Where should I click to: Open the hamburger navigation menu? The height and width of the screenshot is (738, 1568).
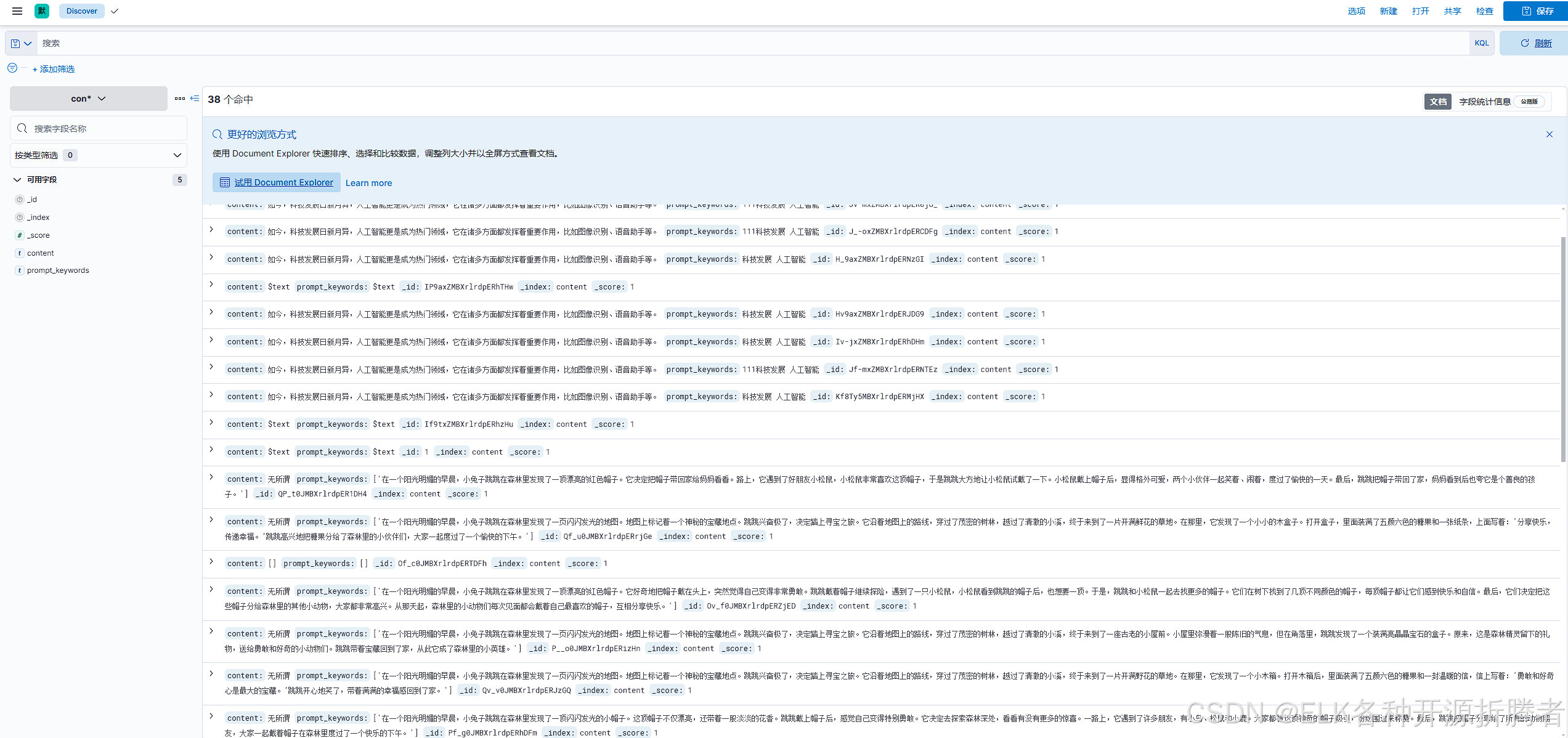17,11
